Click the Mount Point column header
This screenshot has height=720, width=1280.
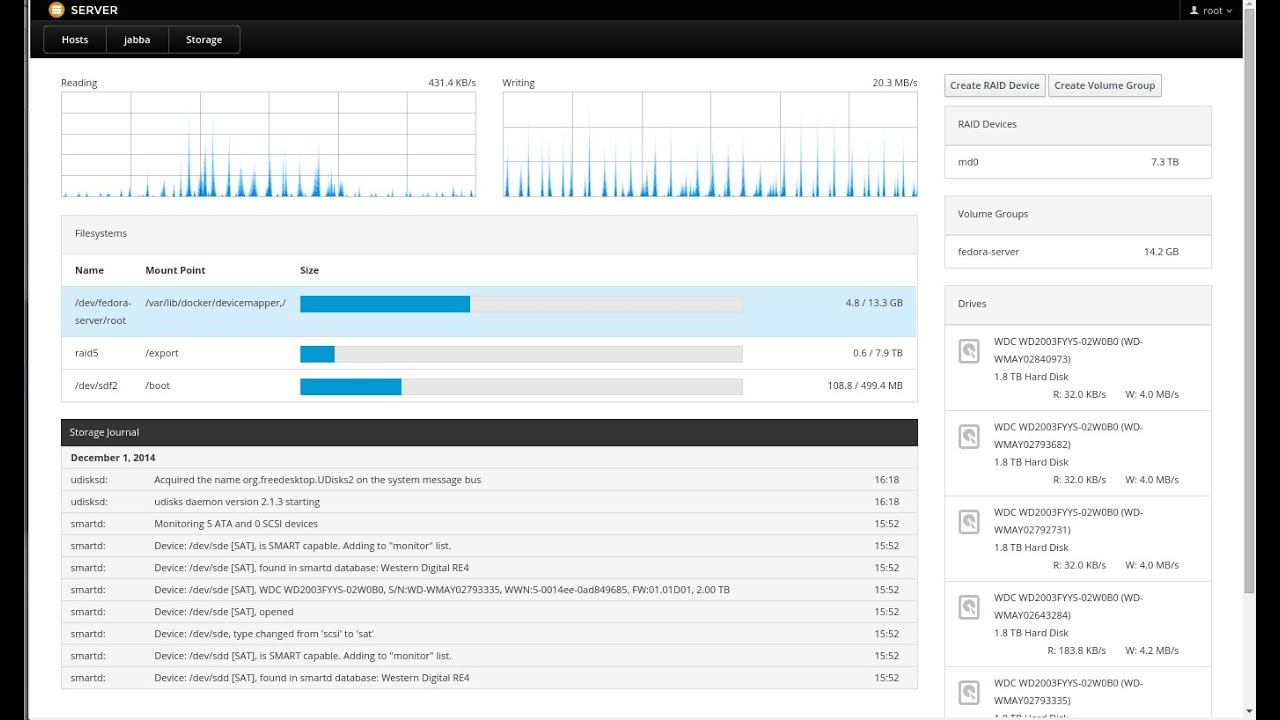pyautogui.click(x=175, y=270)
